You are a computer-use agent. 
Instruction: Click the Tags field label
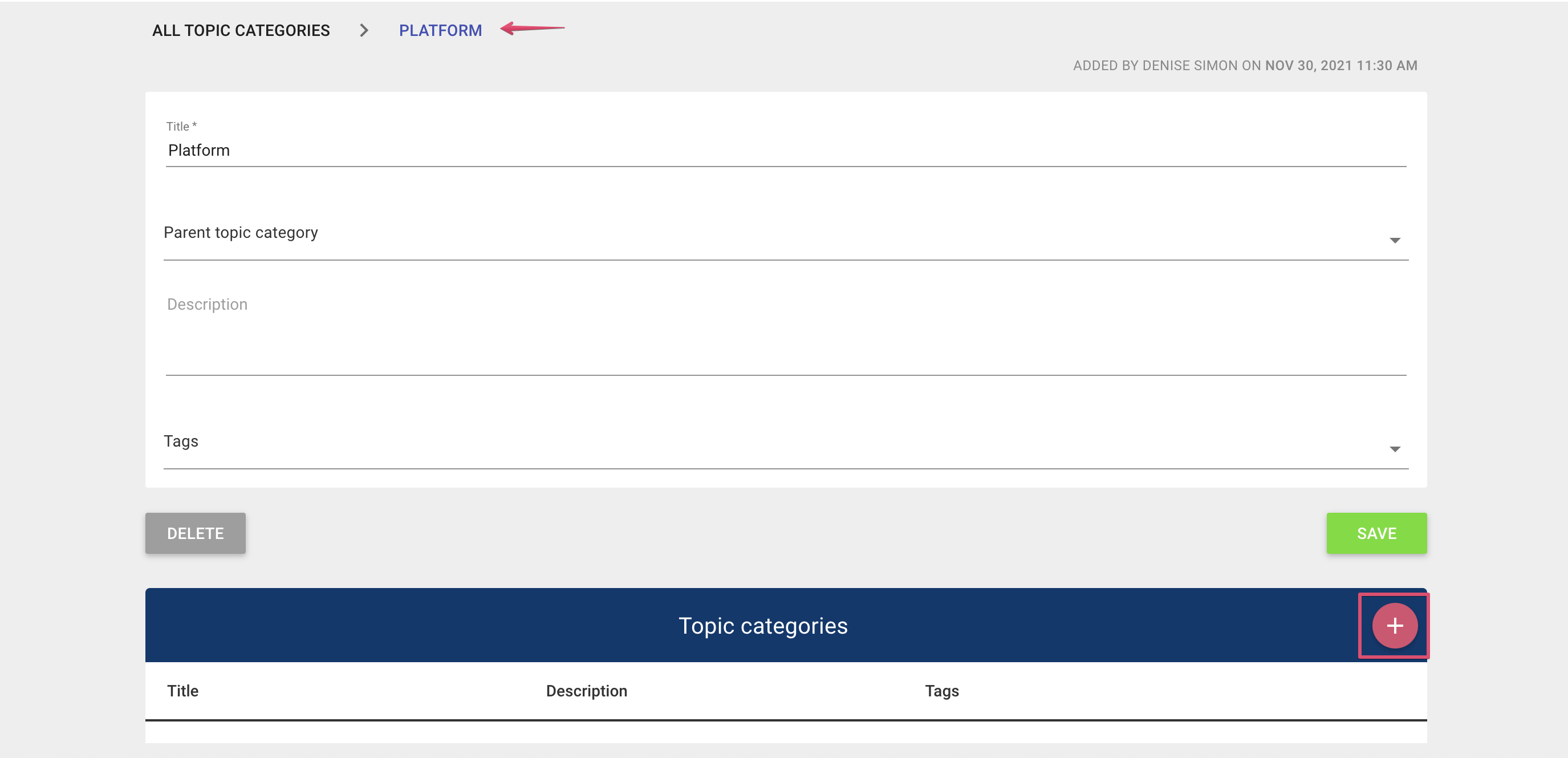point(181,441)
